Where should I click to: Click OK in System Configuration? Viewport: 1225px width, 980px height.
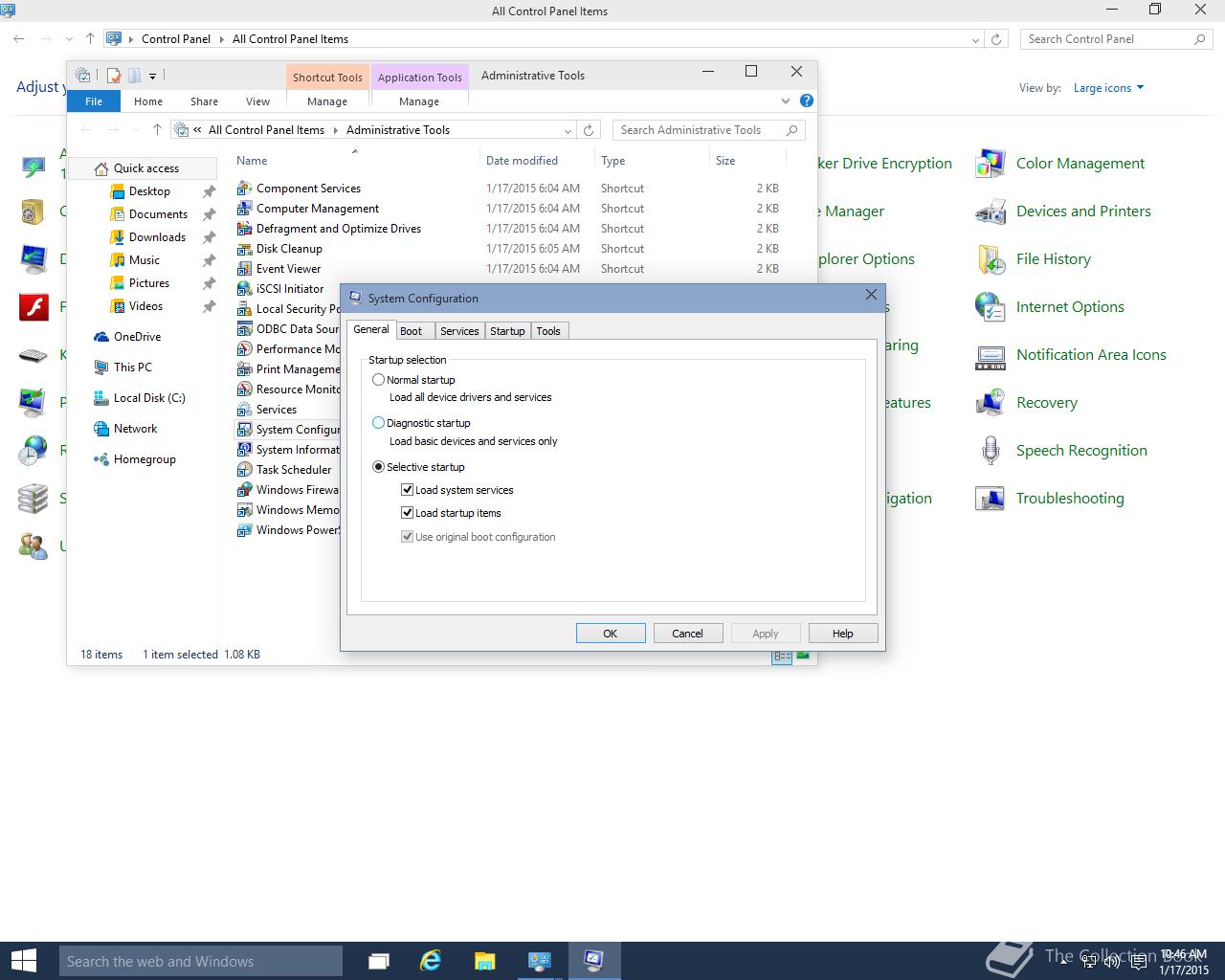(x=611, y=634)
